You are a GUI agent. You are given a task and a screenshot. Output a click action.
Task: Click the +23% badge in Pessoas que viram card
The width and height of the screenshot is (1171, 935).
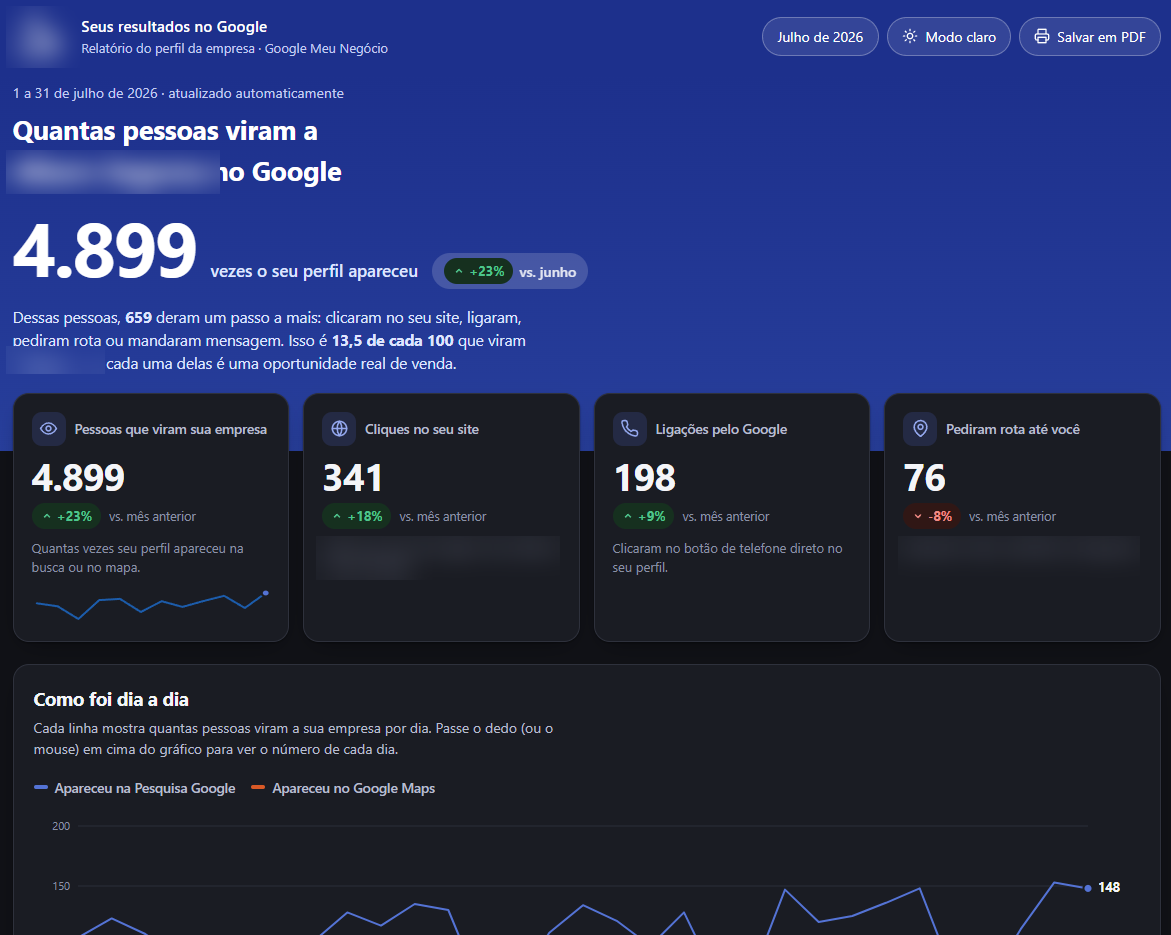pyautogui.click(x=66, y=516)
